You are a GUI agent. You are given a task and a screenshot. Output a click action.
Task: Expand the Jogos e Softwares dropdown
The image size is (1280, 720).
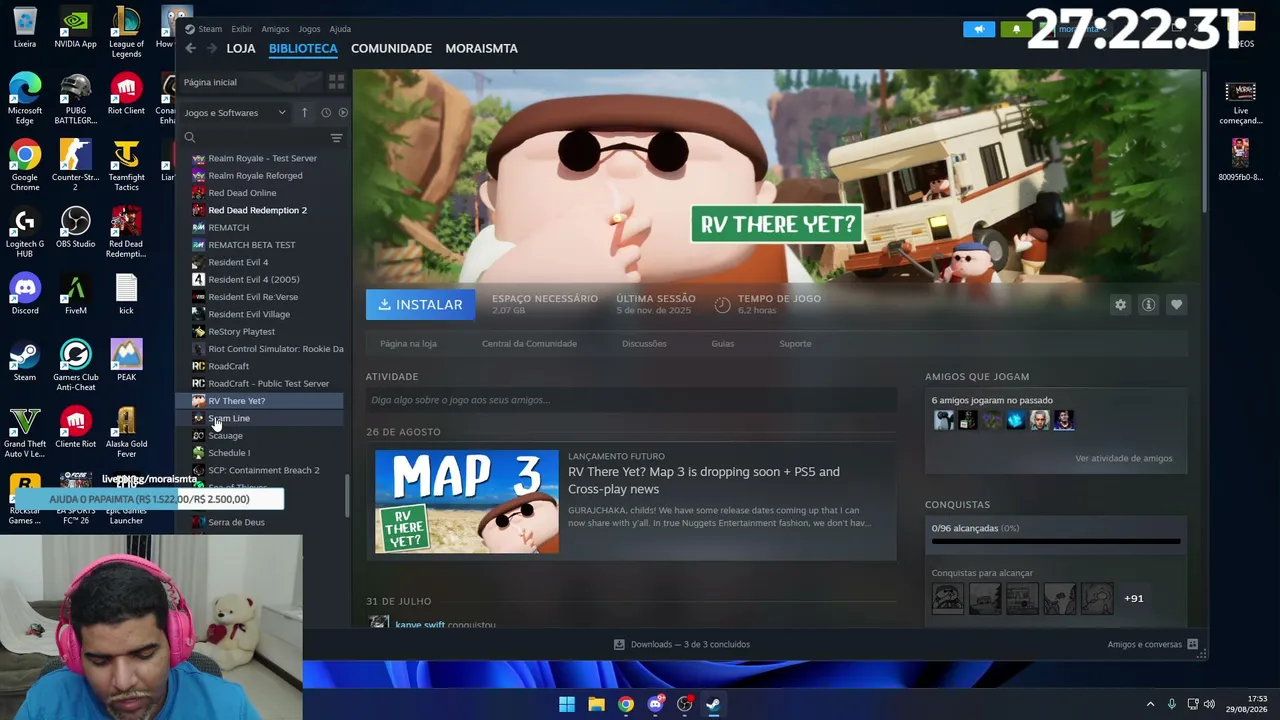[235, 113]
